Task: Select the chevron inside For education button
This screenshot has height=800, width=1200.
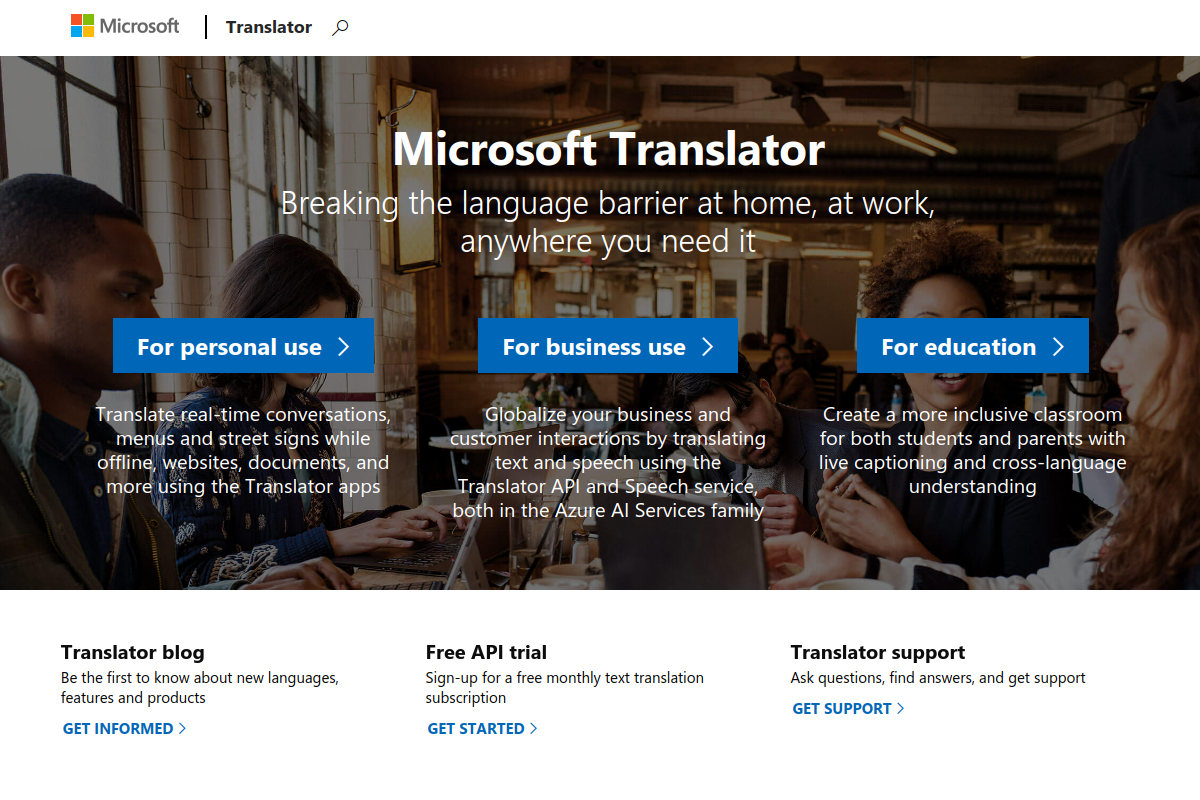Action: [x=1058, y=346]
